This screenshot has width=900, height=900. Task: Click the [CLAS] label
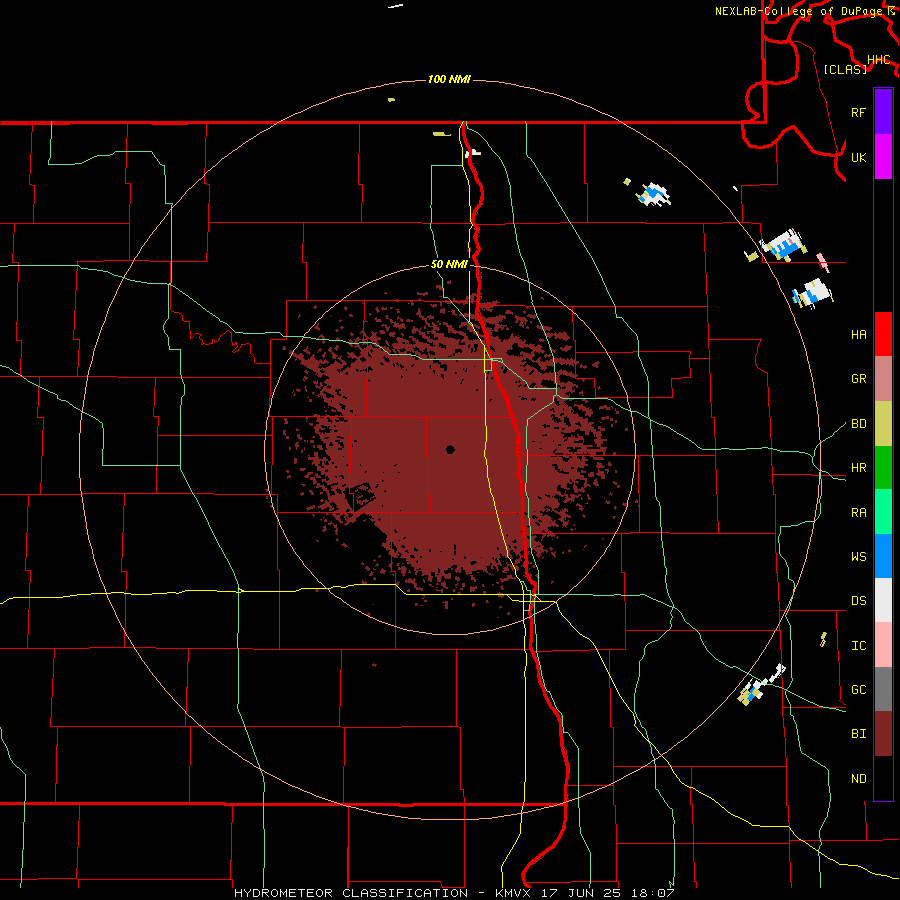tap(845, 69)
